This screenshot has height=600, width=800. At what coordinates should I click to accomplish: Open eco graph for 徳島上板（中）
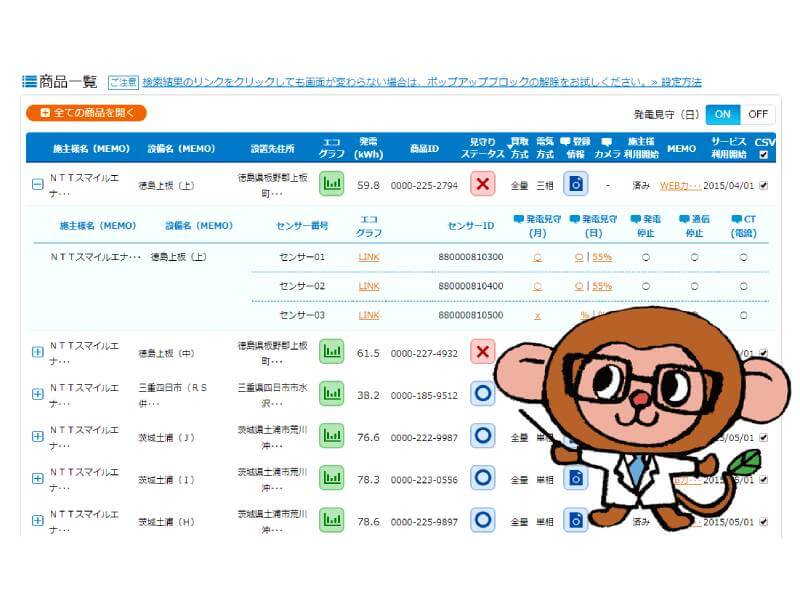(331, 352)
